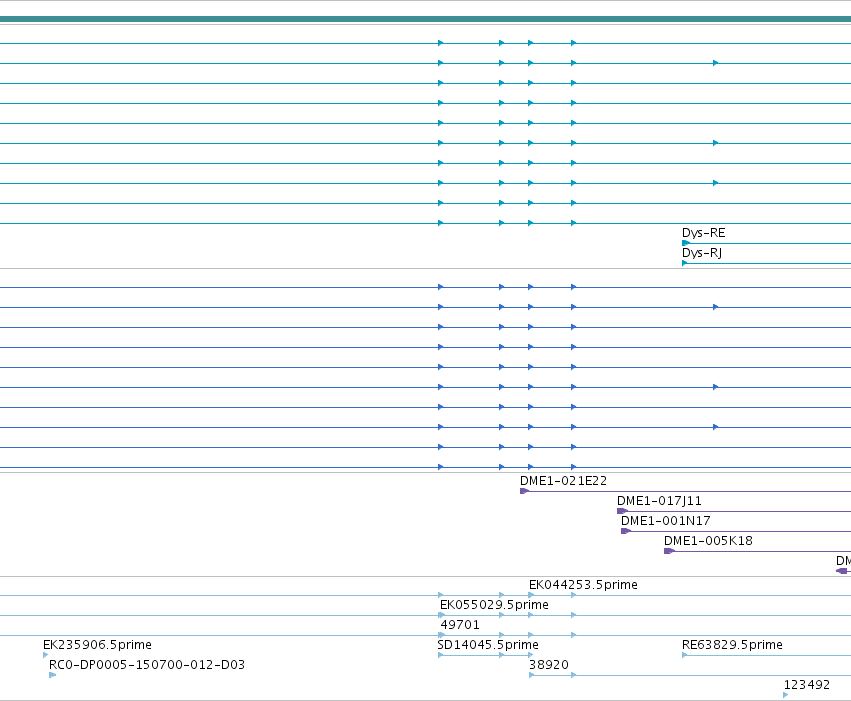Screen dimensions: 851x701
Task: Select the RC0-DP0005-150700-012-D03 label
Action: click(147, 665)
